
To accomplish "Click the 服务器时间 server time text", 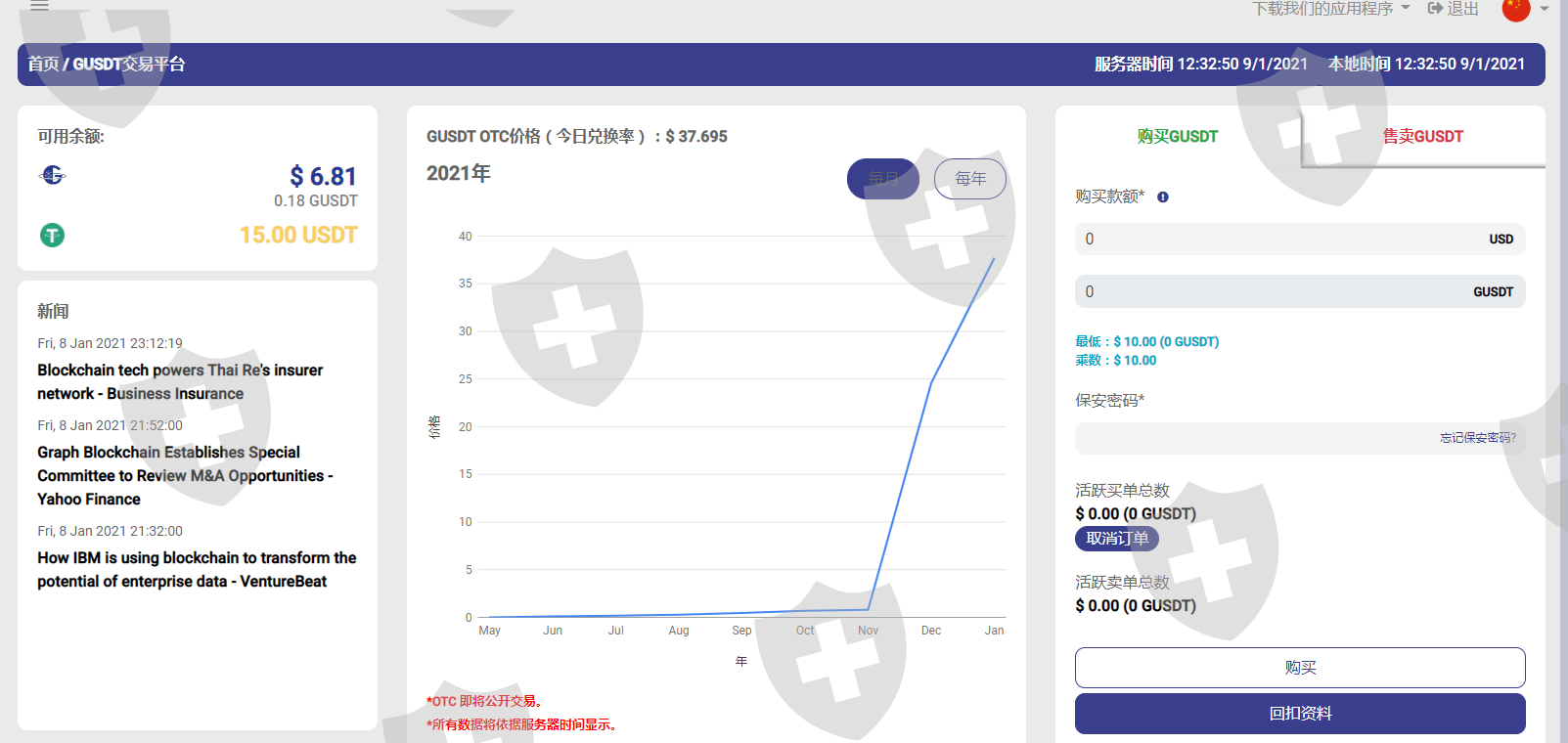I will pyautogui.click(x=1201, y=65).
